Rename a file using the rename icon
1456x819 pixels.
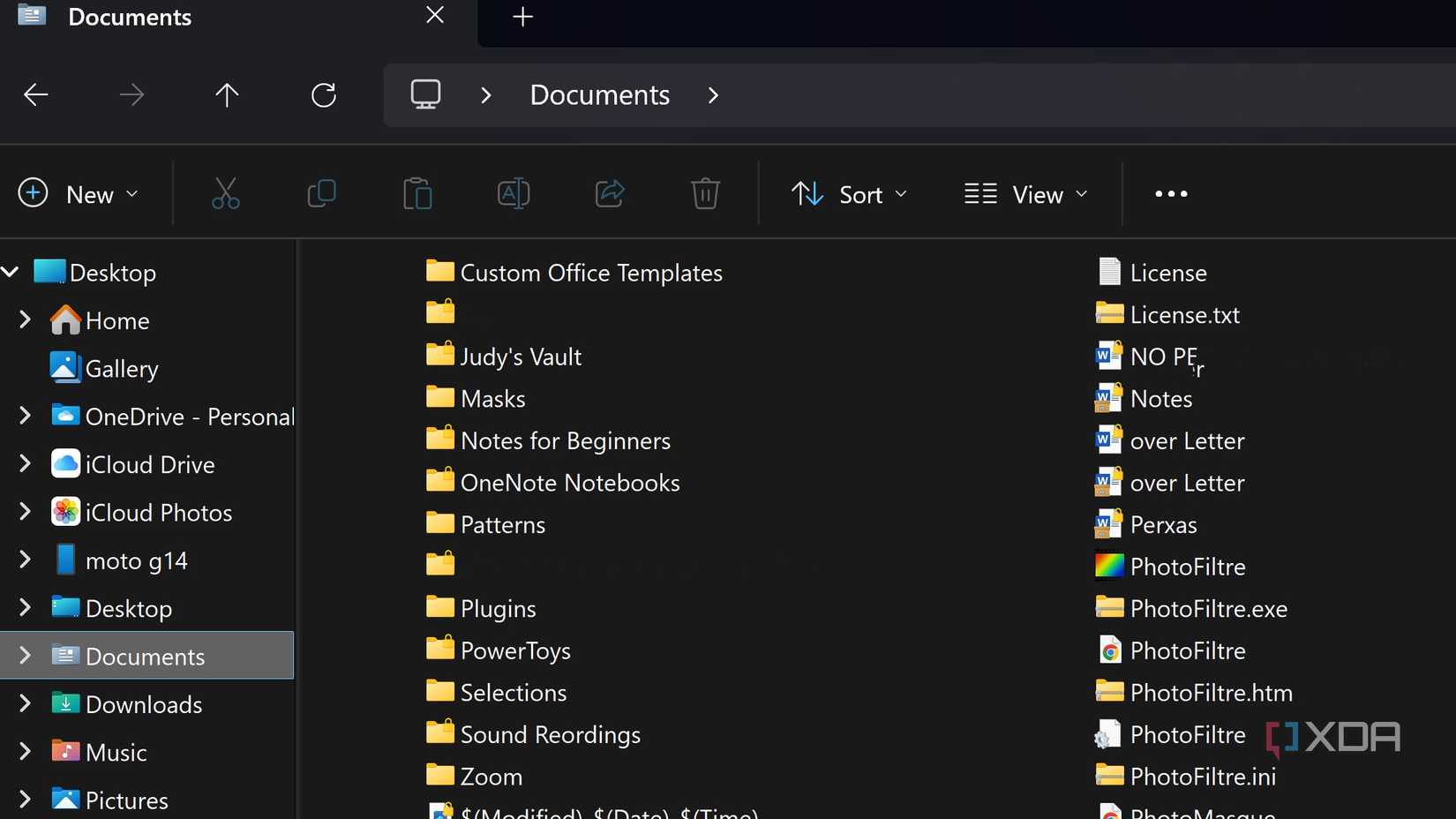point(513,193)
